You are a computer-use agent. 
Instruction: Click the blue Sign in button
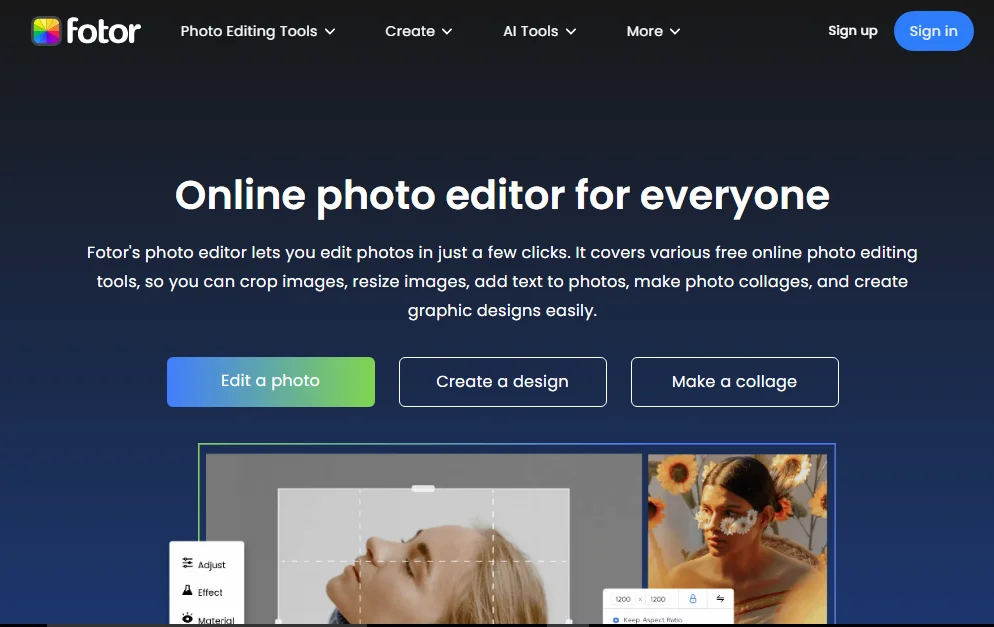point(933,31)
